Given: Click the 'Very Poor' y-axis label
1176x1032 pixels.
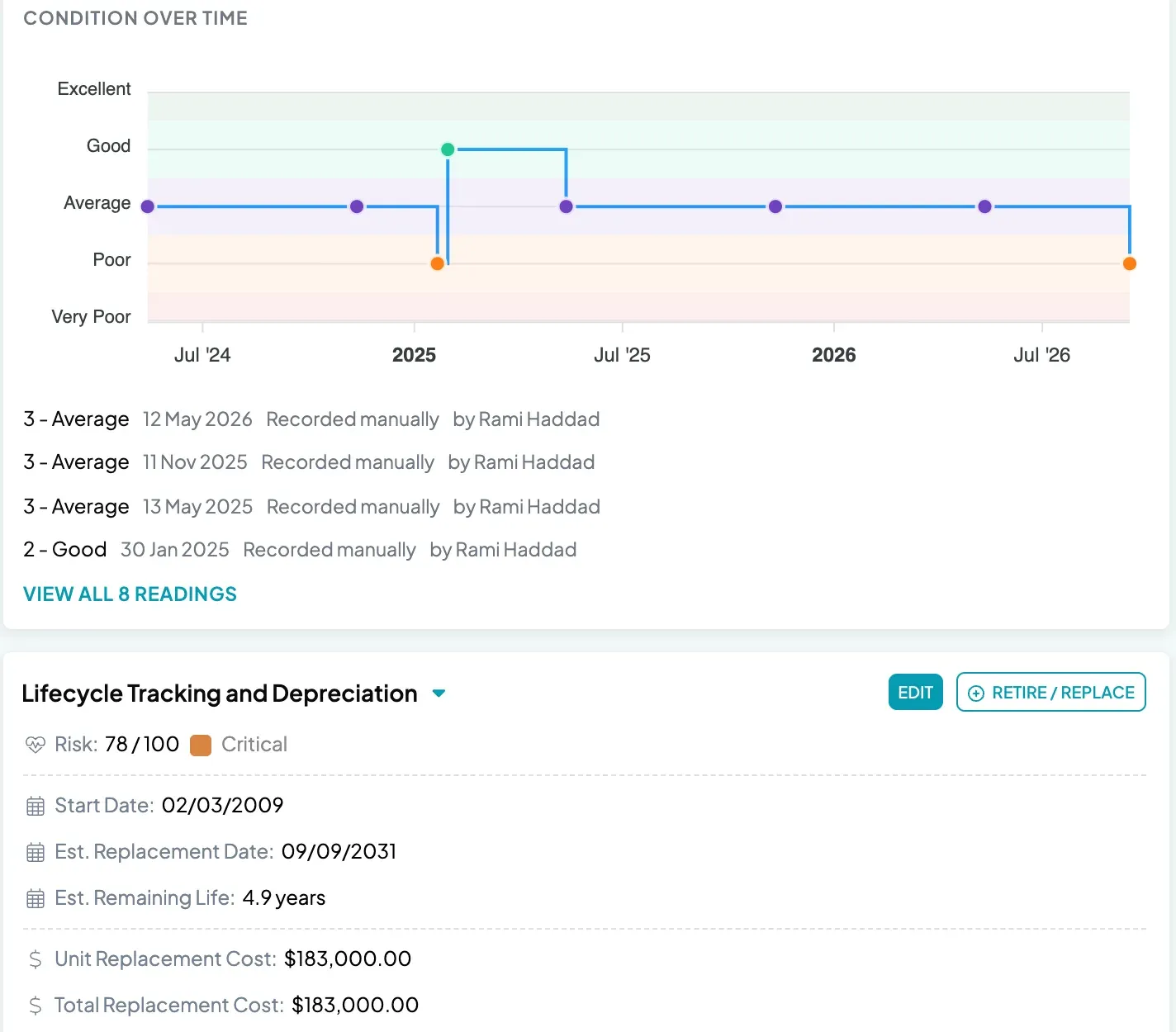Looking at the screenshot, I should click(x=91, y=317).
